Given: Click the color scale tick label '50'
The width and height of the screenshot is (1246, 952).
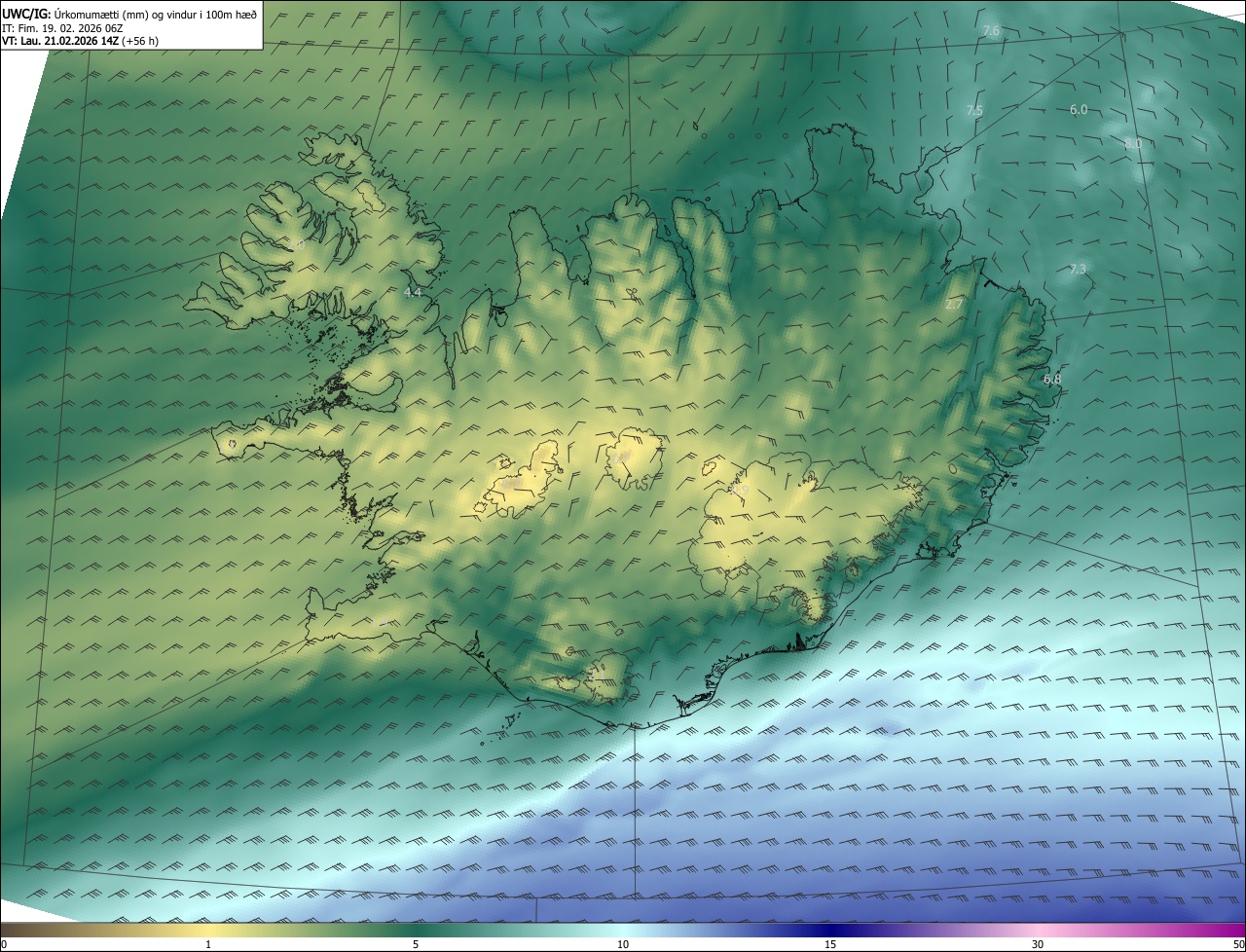Looking at the screenshot, I should tap(1238, 944).
